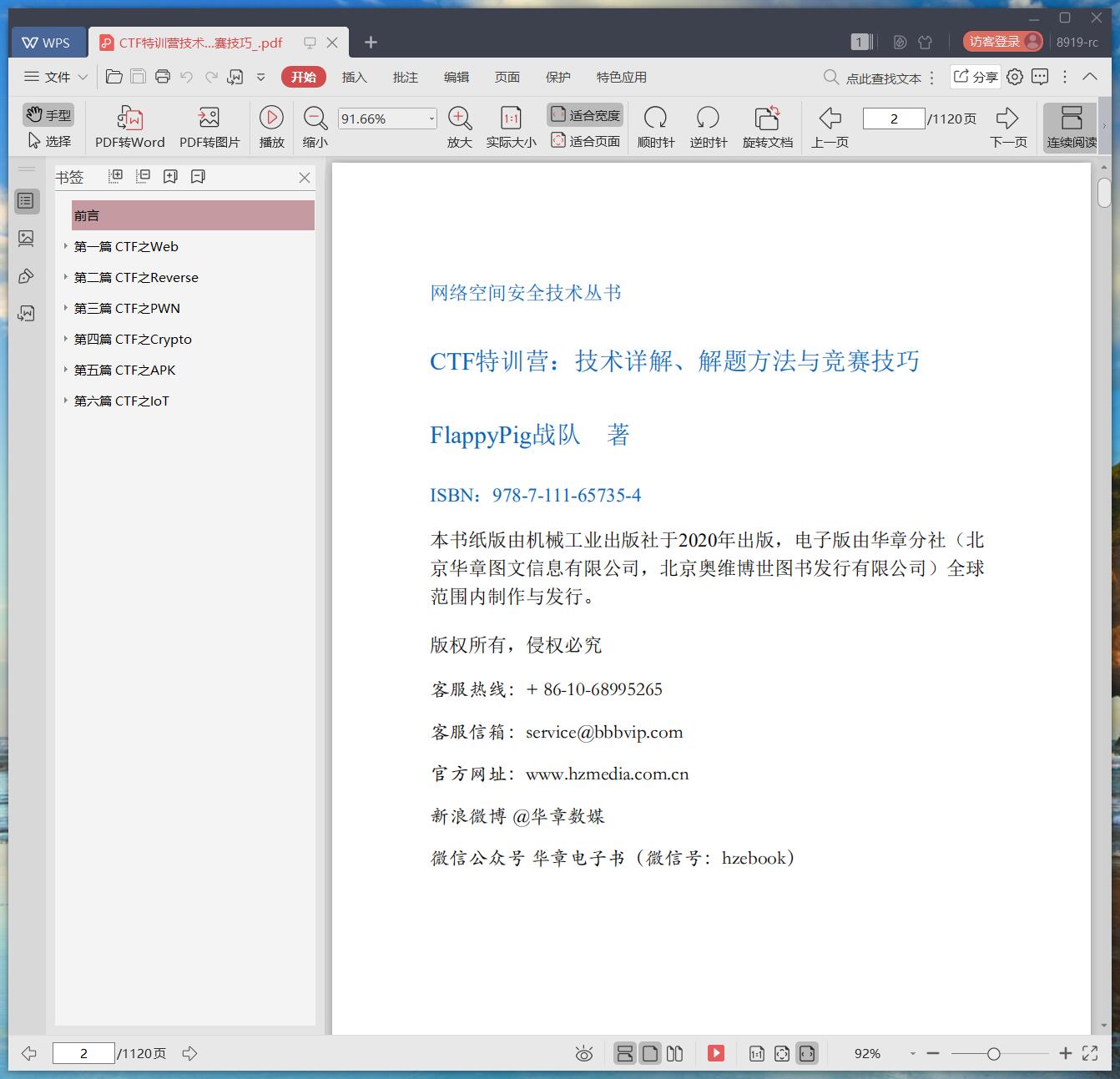Click the PDF转图片 converter icon
The width and height of the screenshot is (1120, 1079).
[209, 118]
